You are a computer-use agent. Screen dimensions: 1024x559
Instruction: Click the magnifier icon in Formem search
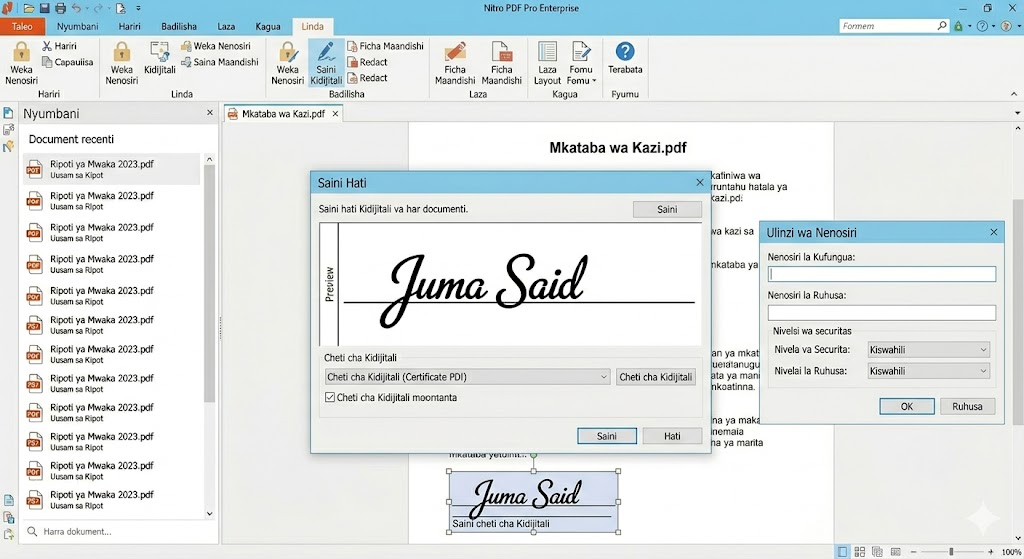pyautogui.click(x=941, y=25)
